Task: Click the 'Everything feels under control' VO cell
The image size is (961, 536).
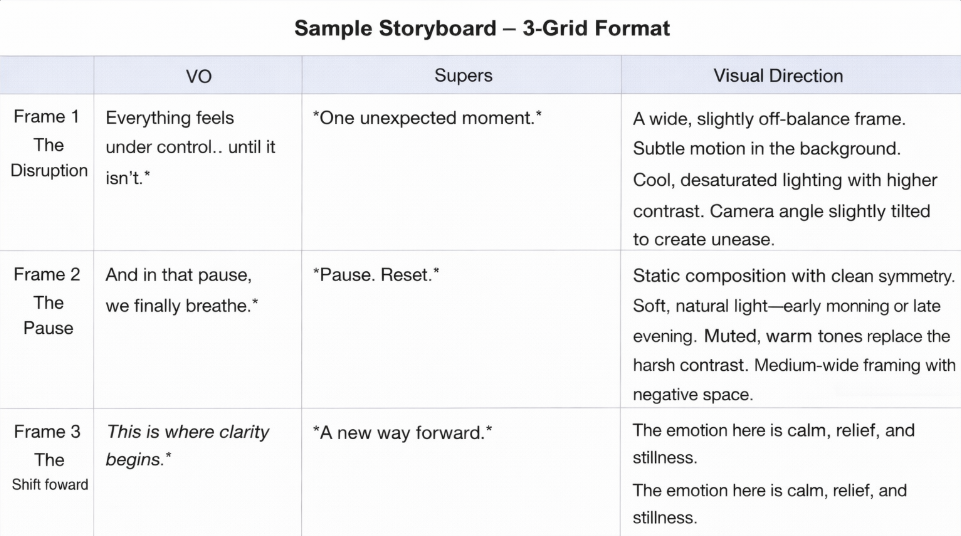Action: coord(190,147)
